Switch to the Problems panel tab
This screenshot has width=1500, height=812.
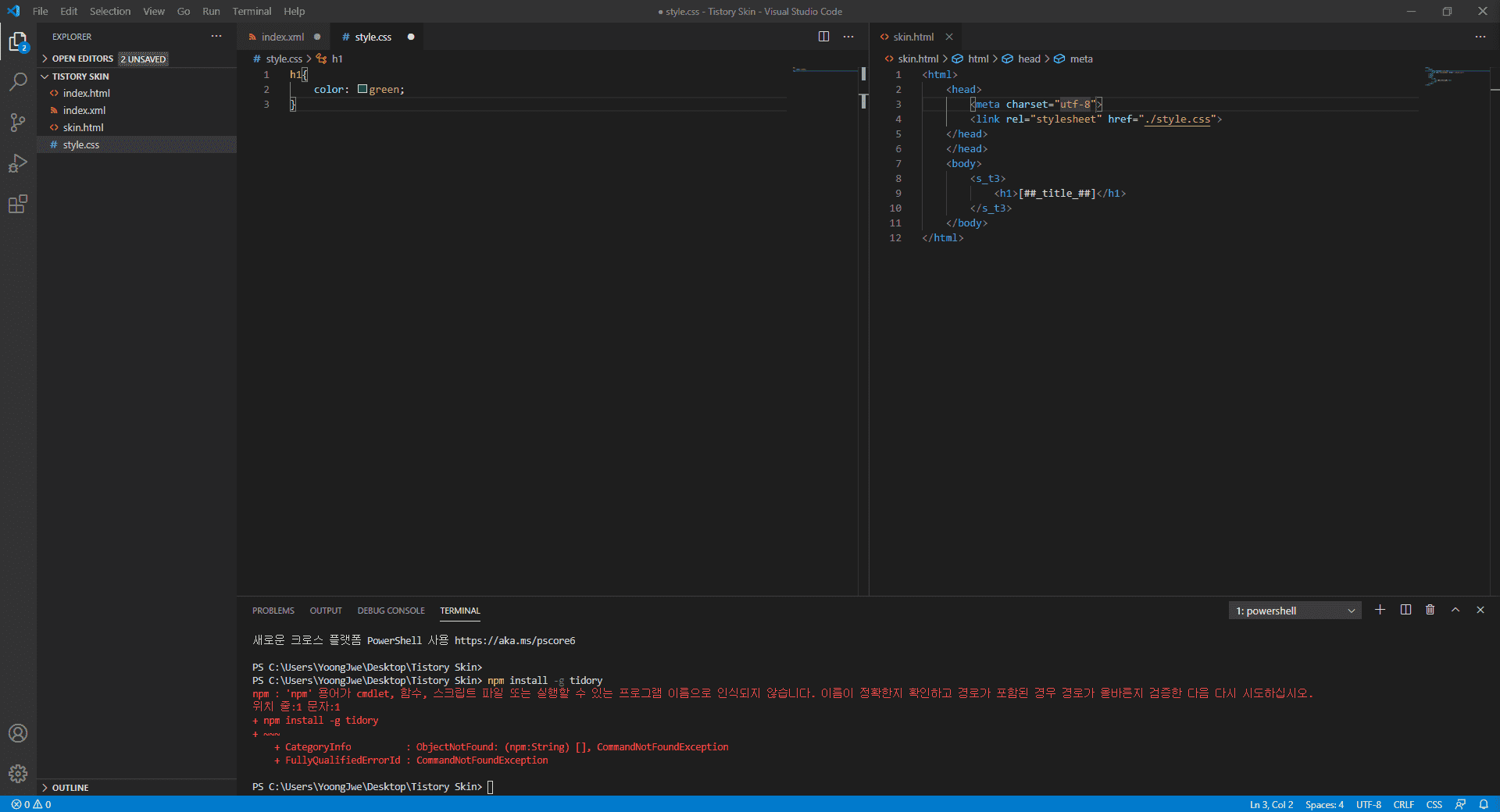273,611
